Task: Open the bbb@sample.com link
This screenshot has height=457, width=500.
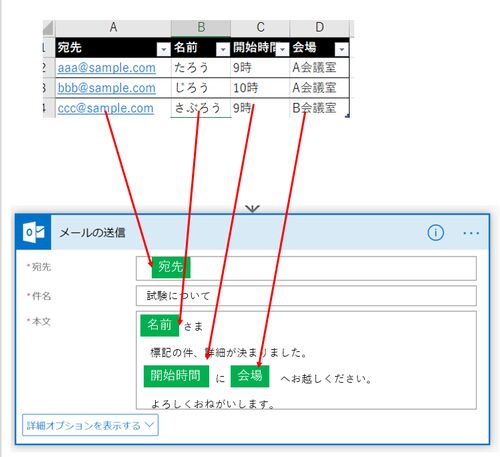Action: pyautogui.click(x=106, y=88)
